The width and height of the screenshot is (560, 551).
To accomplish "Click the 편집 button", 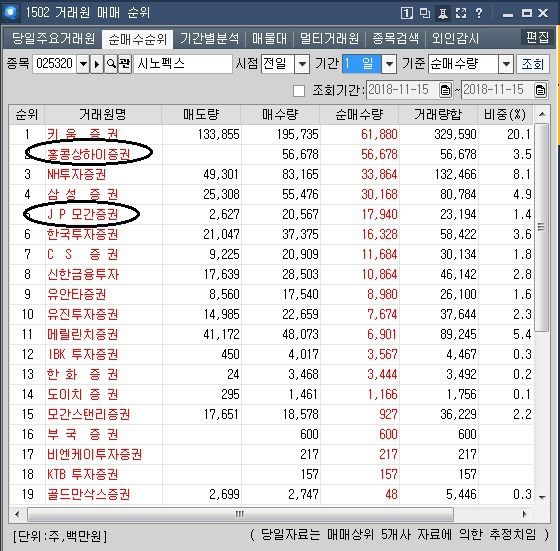I will coord(537,37).
